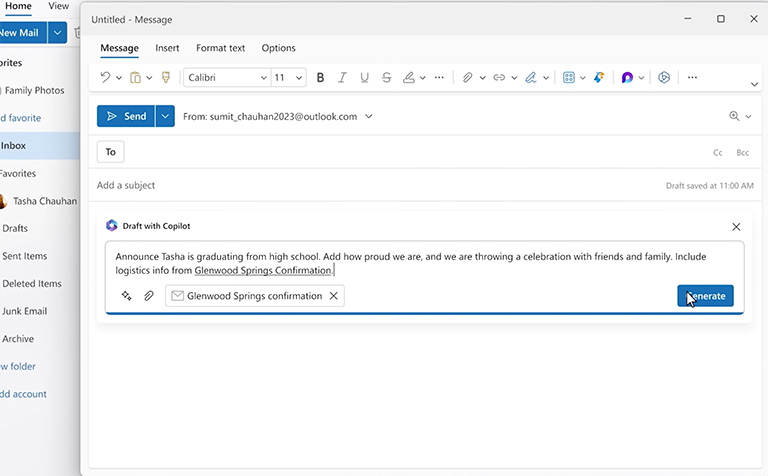Click the Send button
Viewport: 768px width, 476px height.
coord(126,116)
